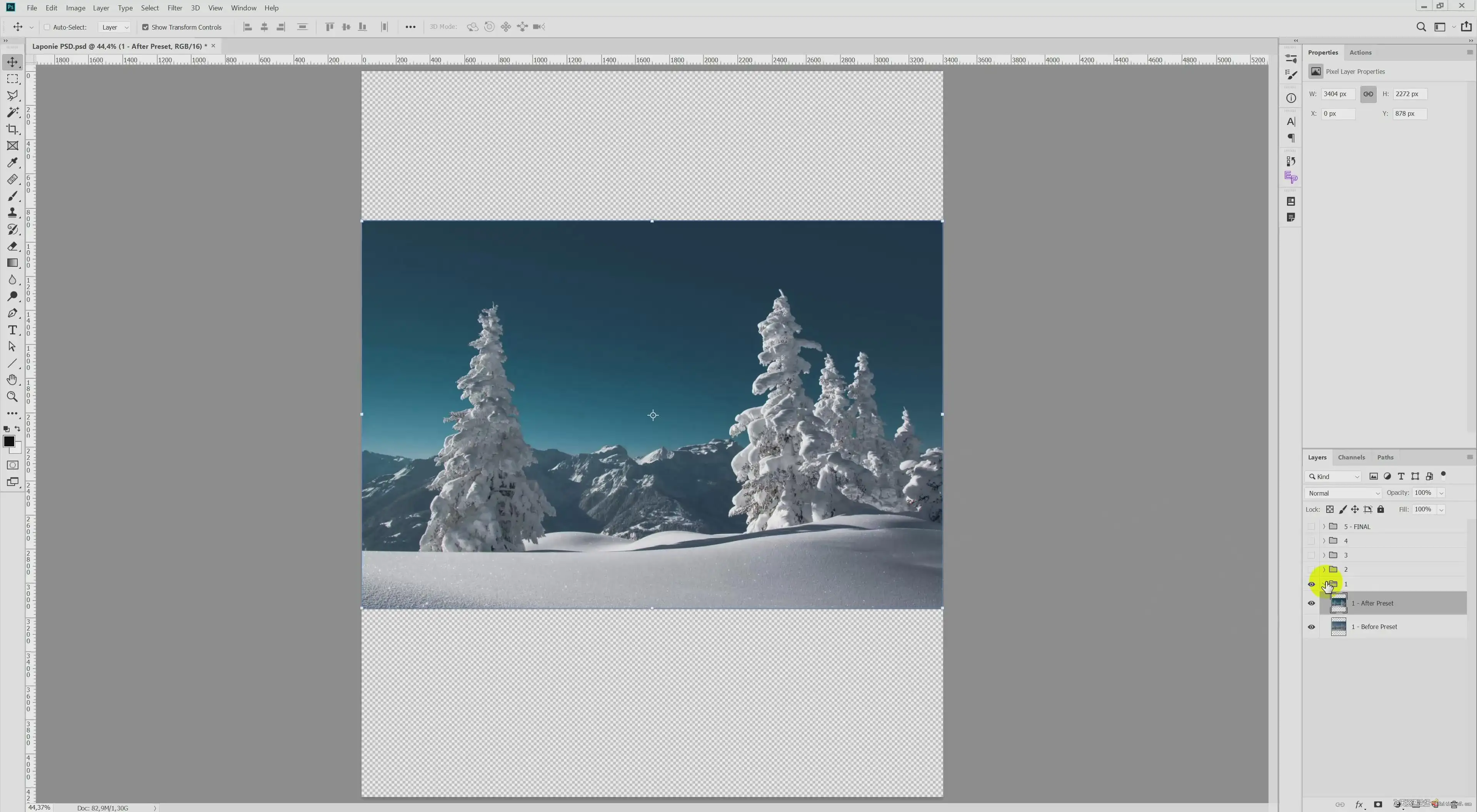The height and width of the screenshot is (812, 1477).
Task: Hide the 1 - Before Preset layer
Action: [x=1311, y=627]
